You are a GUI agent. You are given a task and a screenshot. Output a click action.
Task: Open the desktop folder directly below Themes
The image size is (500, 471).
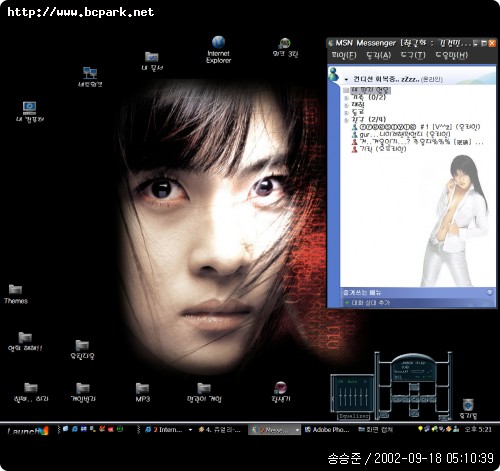[25, 342]
